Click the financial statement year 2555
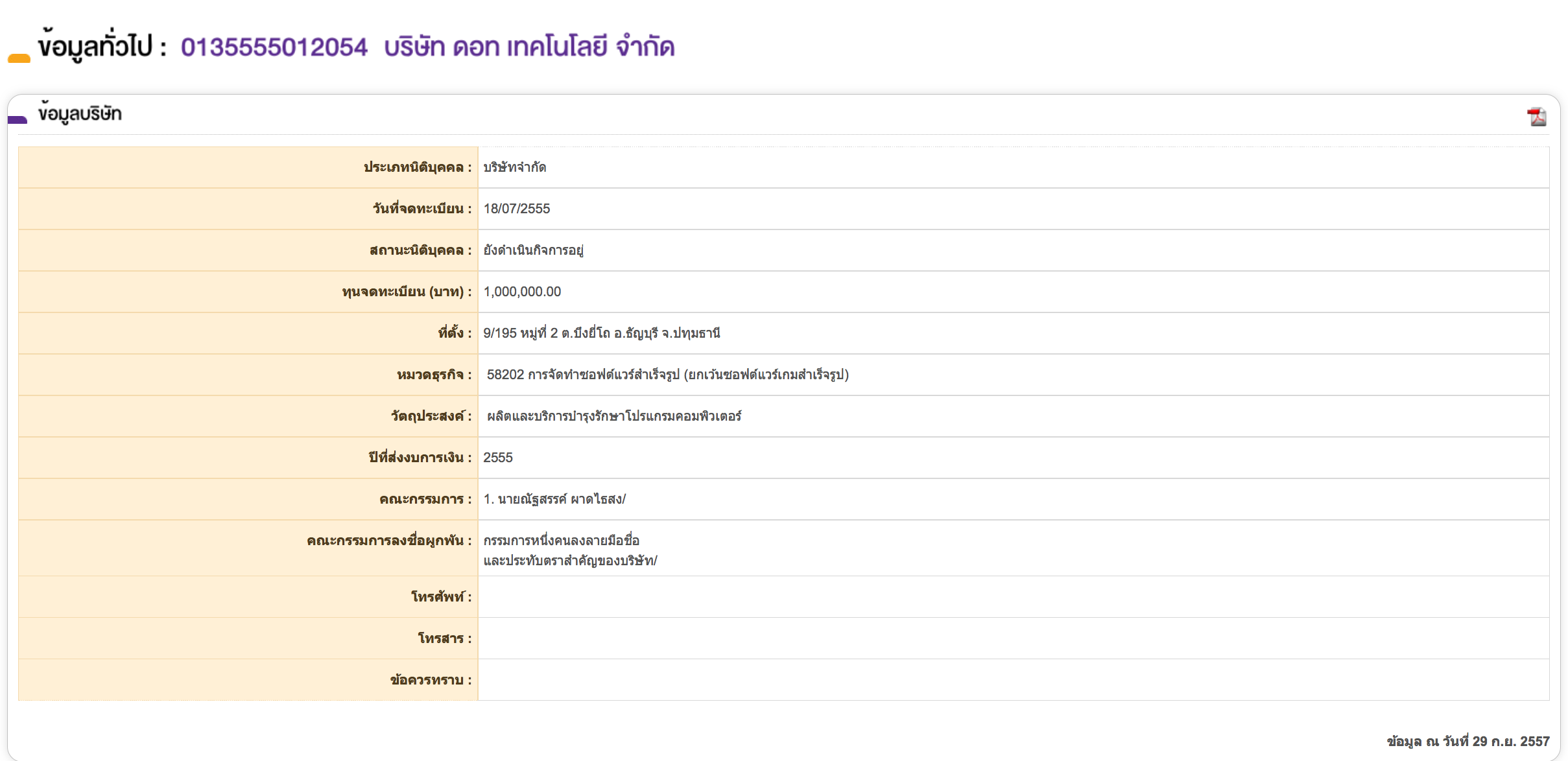Viewport: 1568px width, 761px height. point(497,458)
